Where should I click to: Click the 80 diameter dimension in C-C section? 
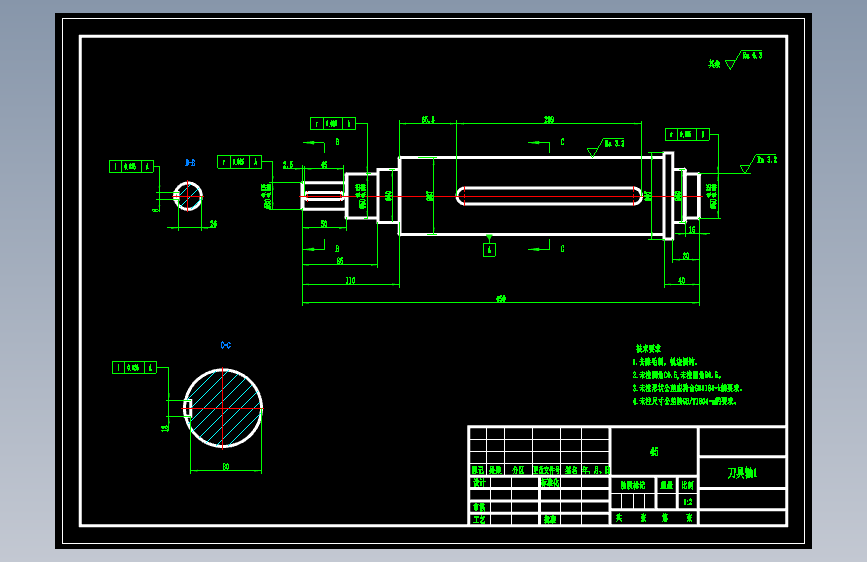pos(226,467)
